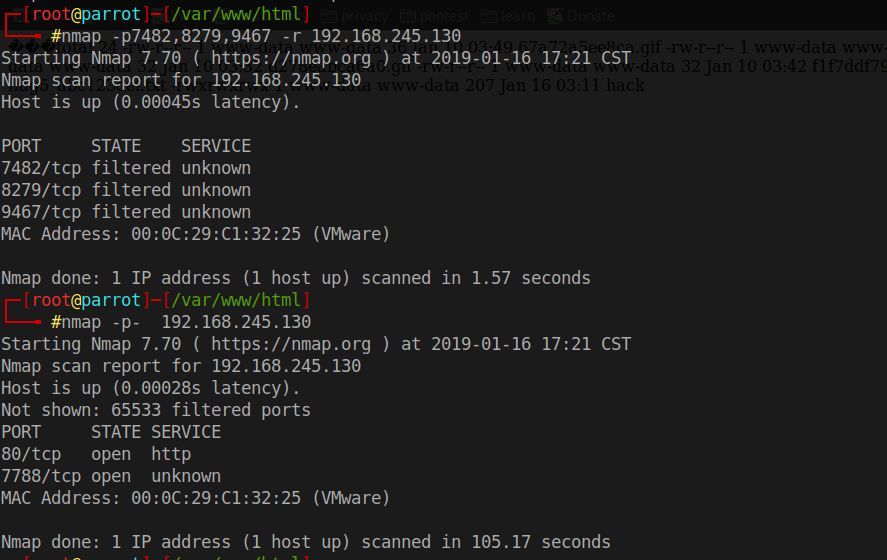Screen dimensions: 887x560
Task: Open the faint privacy bookmark folder icon
Action: (329, 16)
